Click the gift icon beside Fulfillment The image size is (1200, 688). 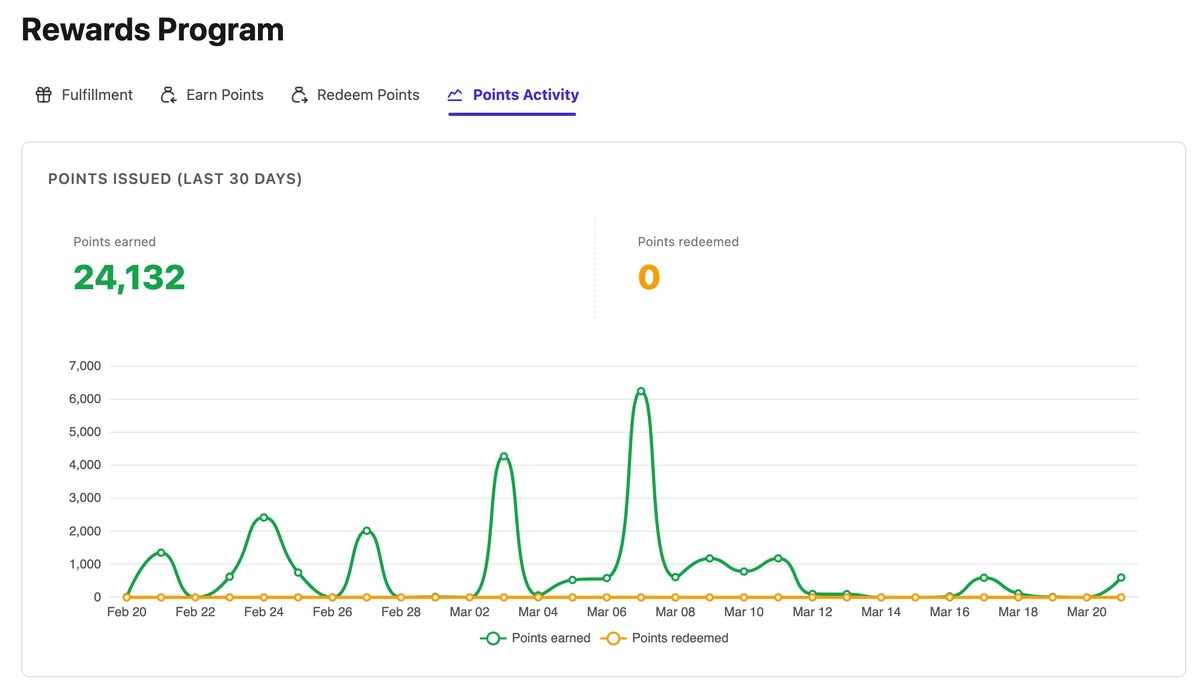43,94
